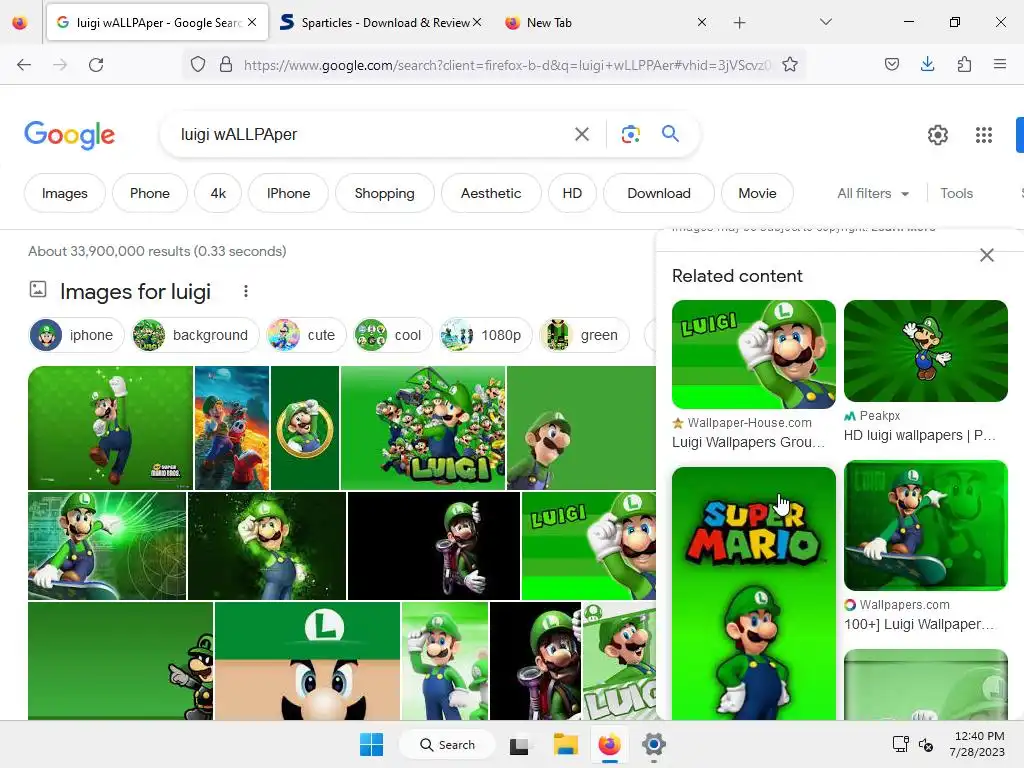Open Google quick settings gear

pyautogui.click(x=938, y=135)
